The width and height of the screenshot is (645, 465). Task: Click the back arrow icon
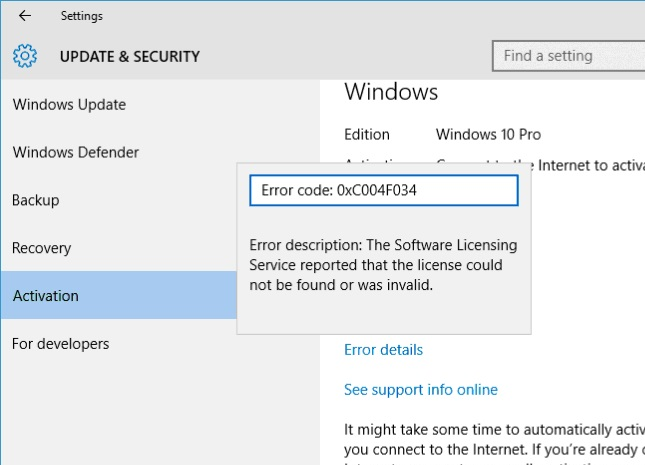point(25,16)
